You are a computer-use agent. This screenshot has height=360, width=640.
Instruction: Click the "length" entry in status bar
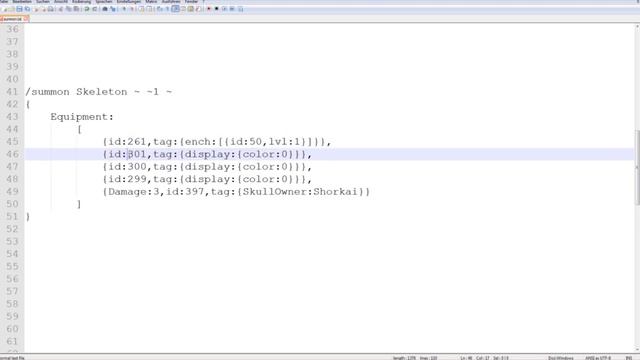404,358
